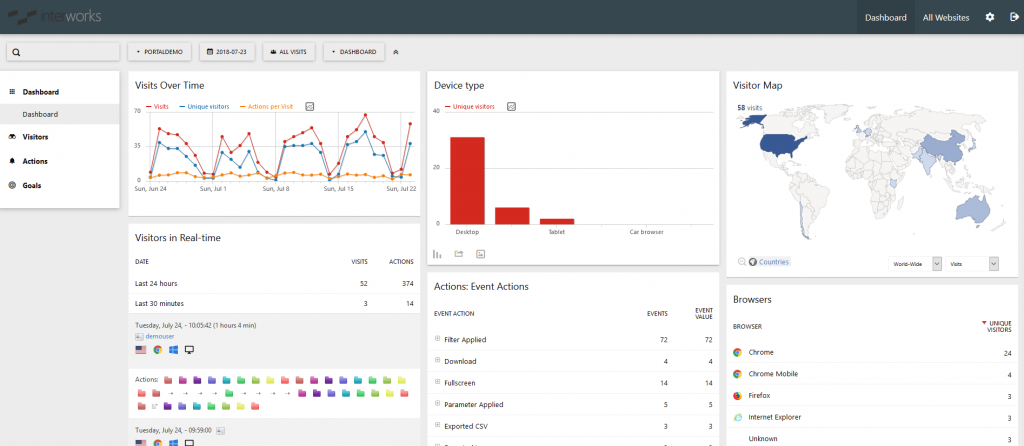
Task: Open the World-Wide region dropdown on map
Action: pyautogui.click(x=914, y=263)
